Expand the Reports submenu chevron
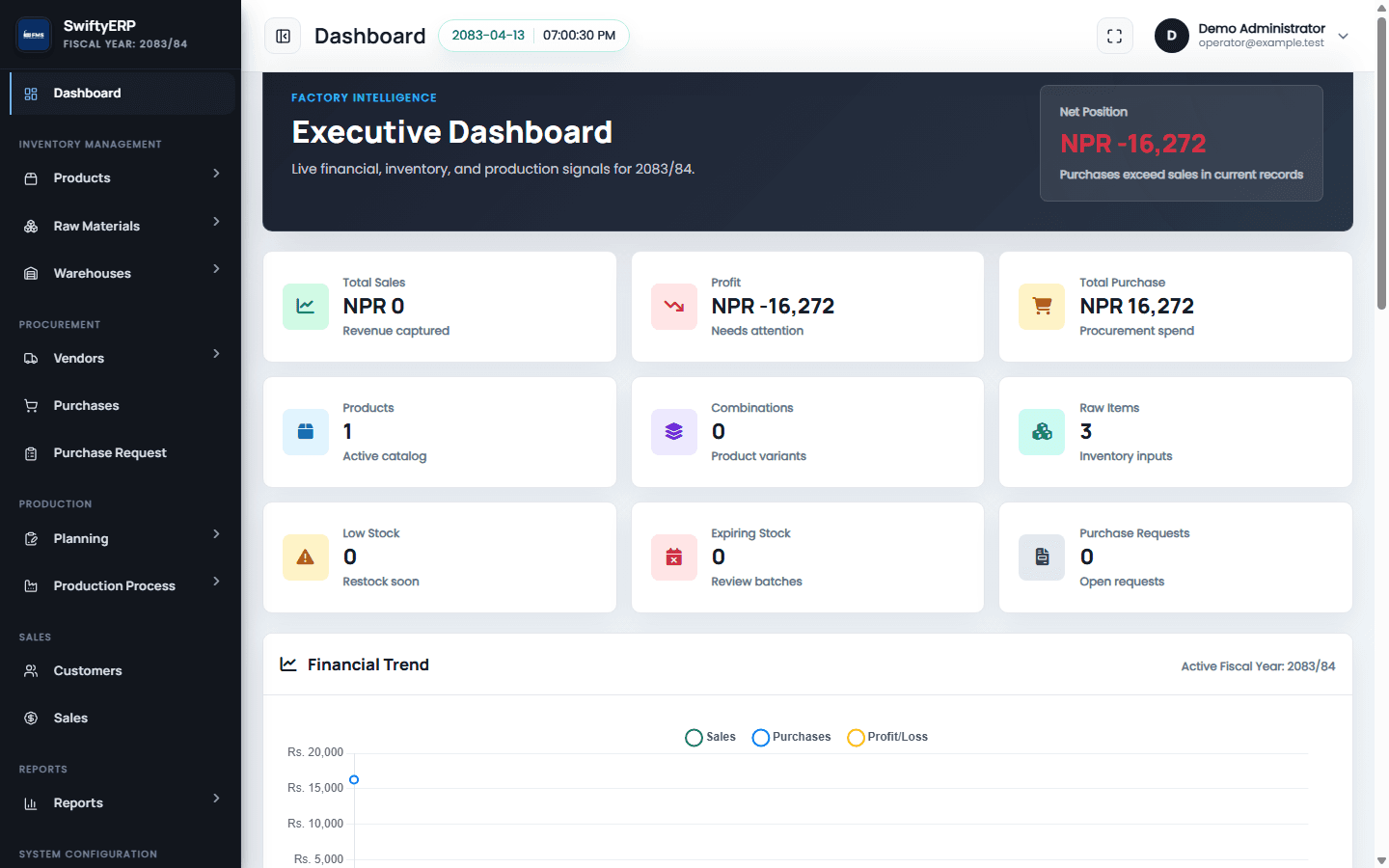Viewport: 1389px width, 868px height. 216,799
